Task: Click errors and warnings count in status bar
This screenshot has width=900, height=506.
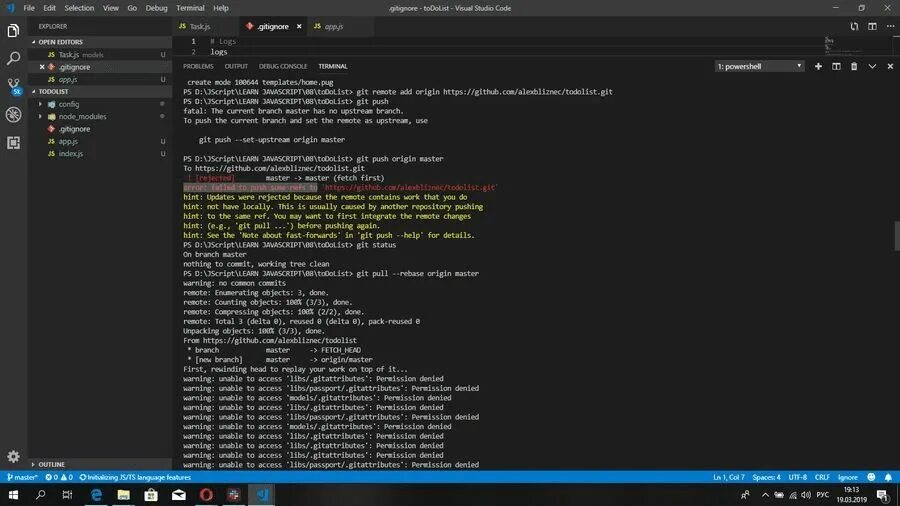Action: pyautogui.click(x=59, y=477)
